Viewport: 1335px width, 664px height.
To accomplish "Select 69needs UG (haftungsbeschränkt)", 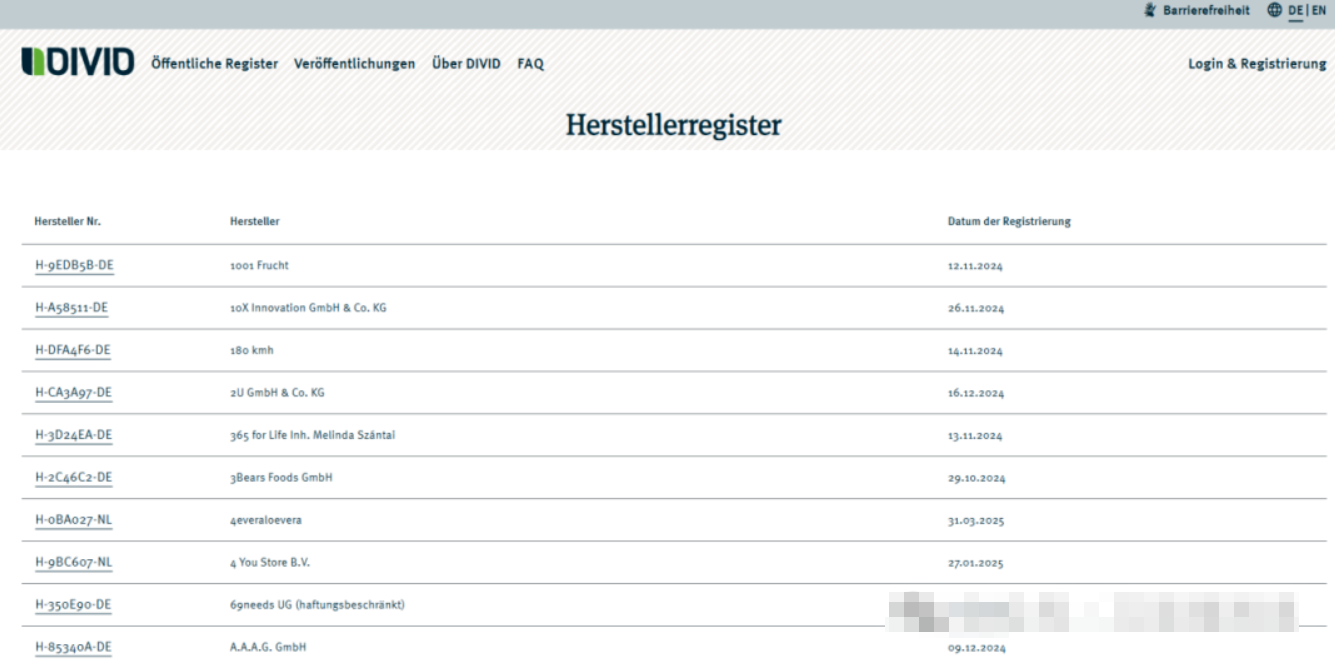I will point(317,605).
